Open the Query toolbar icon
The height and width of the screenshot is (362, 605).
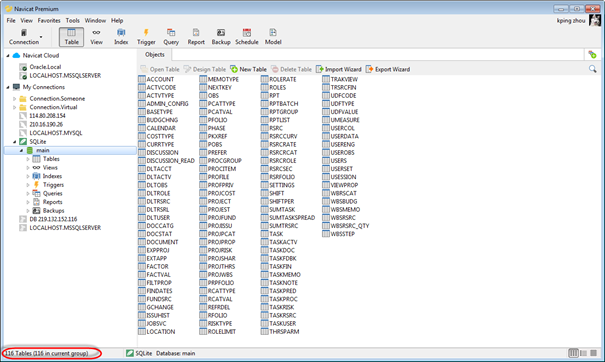(171, 37)
